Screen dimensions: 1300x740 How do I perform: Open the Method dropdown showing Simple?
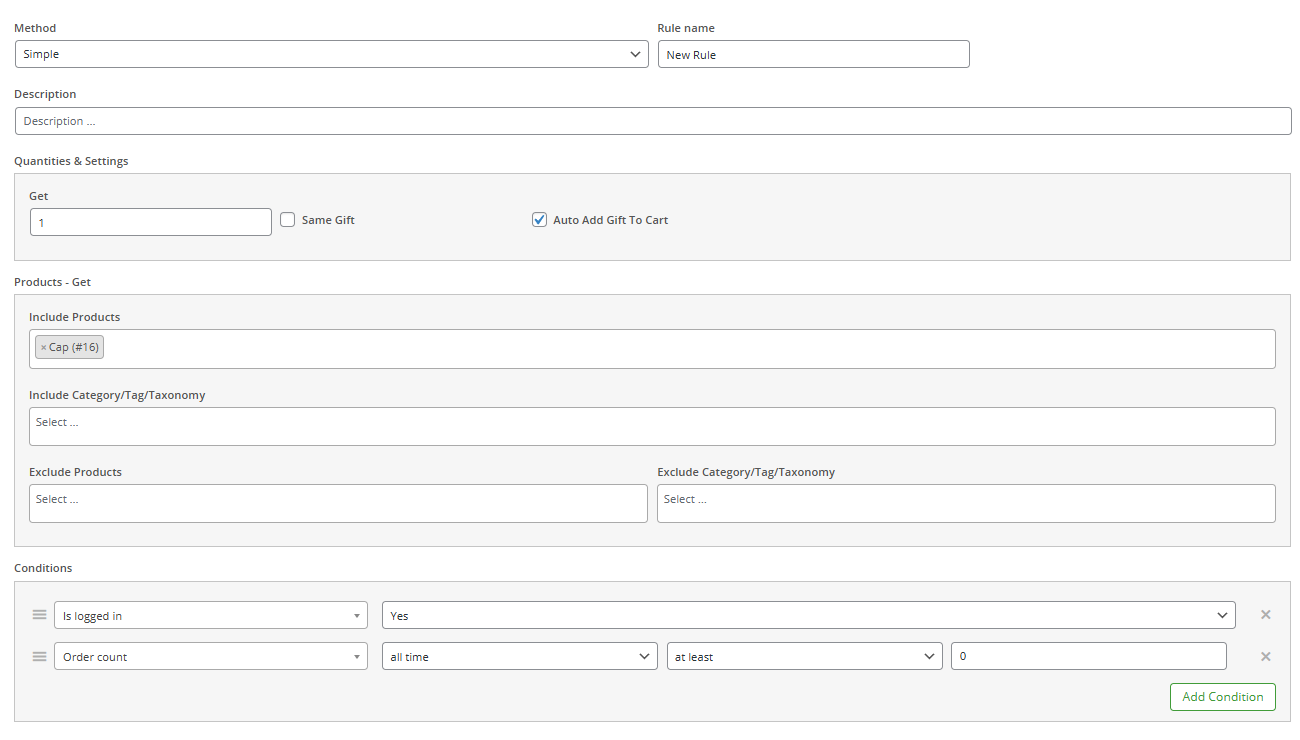coord(330,53)
